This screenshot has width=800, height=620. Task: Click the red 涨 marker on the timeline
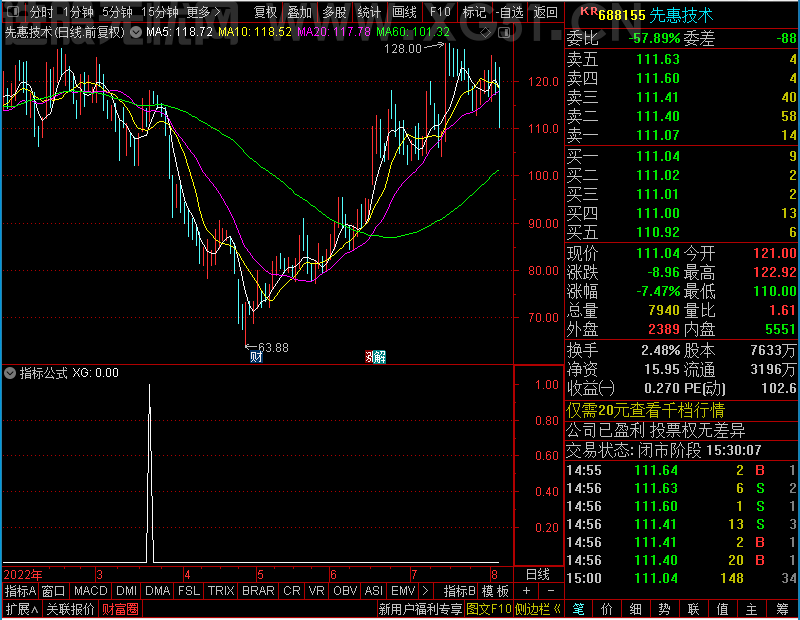point(369,357)
